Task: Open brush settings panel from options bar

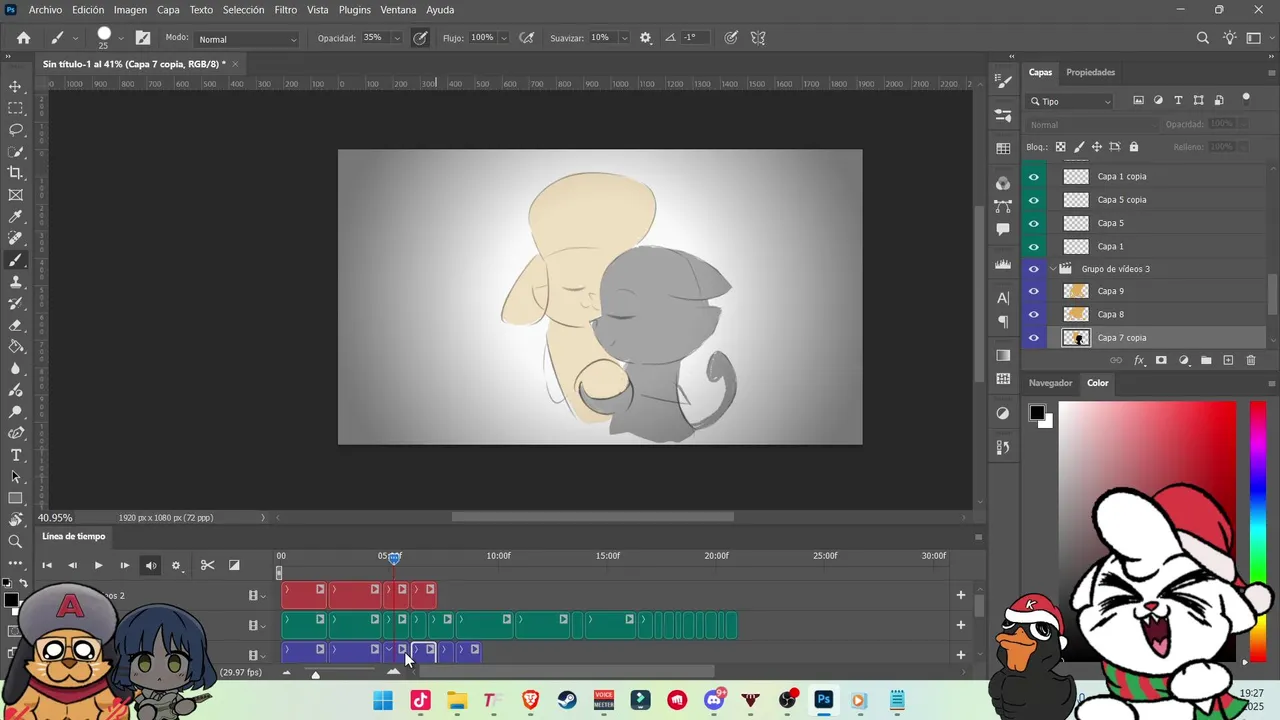Action: tap(143, 38)
